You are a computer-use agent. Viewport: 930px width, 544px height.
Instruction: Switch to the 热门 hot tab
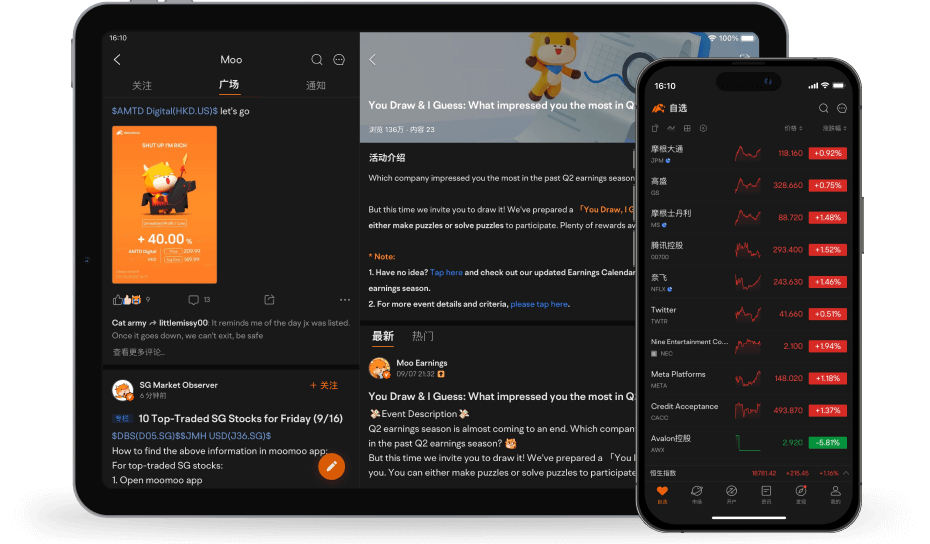[422, 336]
